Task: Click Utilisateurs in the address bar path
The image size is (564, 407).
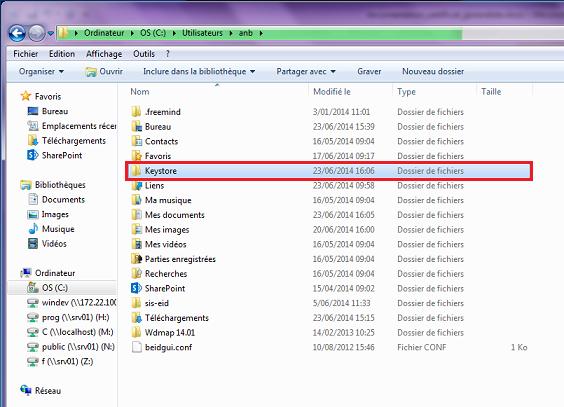Action: (x=203, y=33)
